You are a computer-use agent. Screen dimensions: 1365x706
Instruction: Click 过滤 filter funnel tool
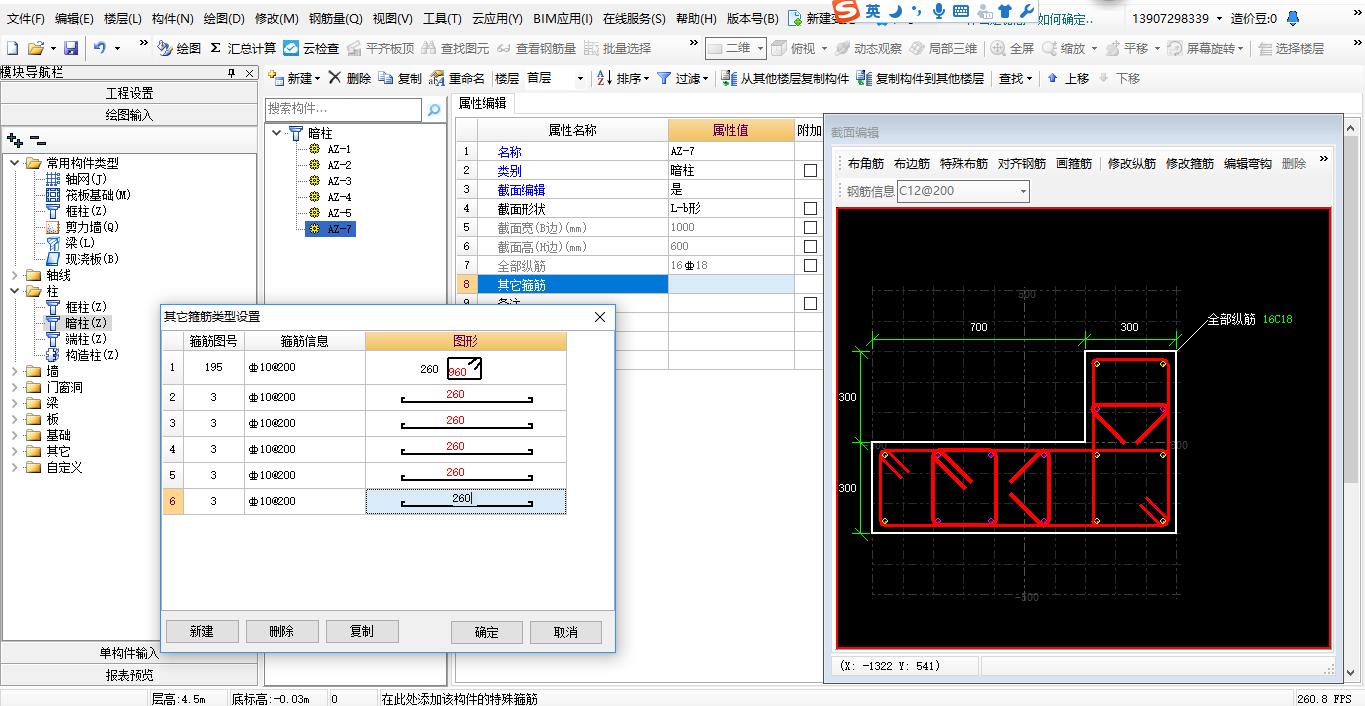coord(682,78)
